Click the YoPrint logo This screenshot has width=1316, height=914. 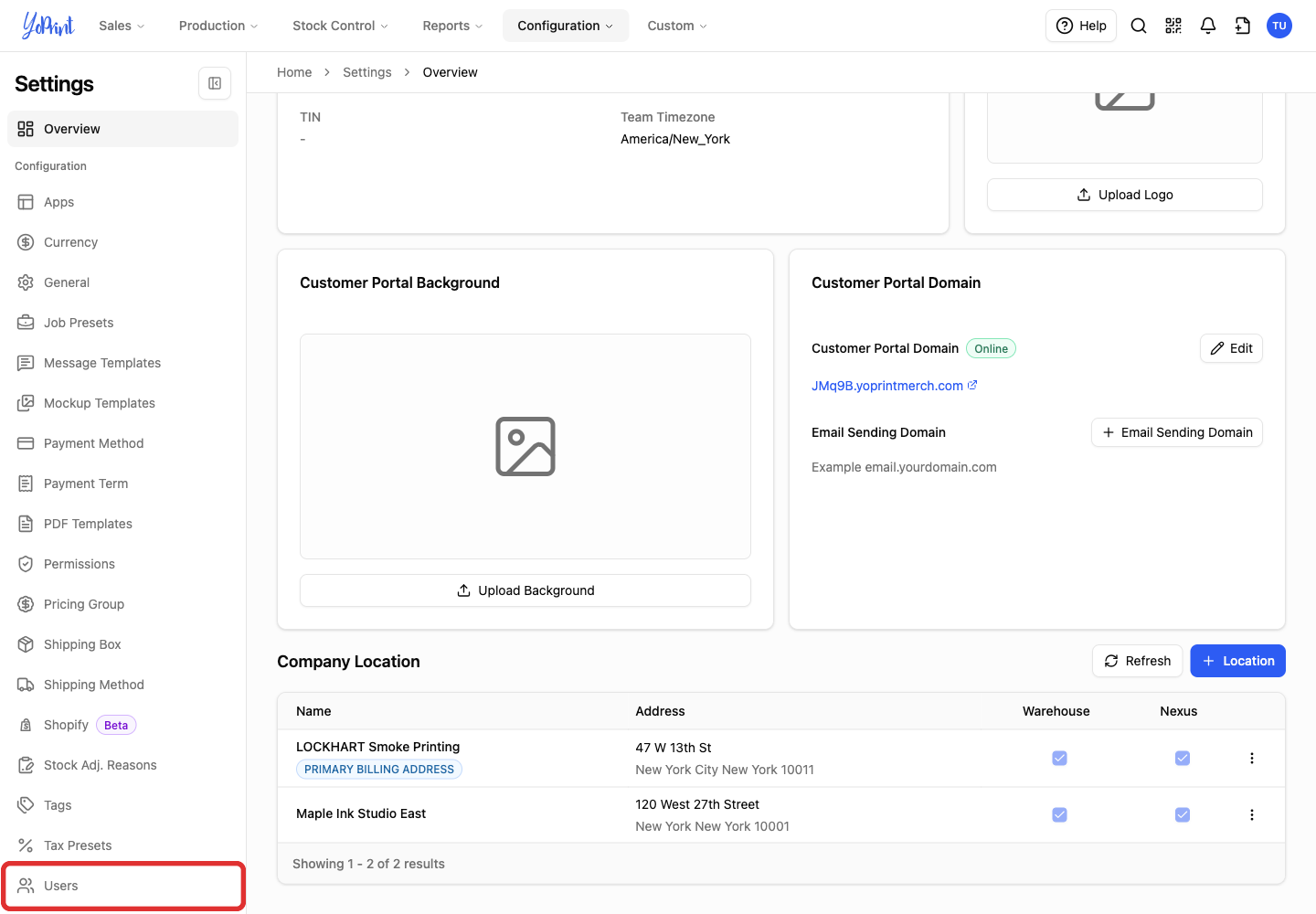point(48,26)
